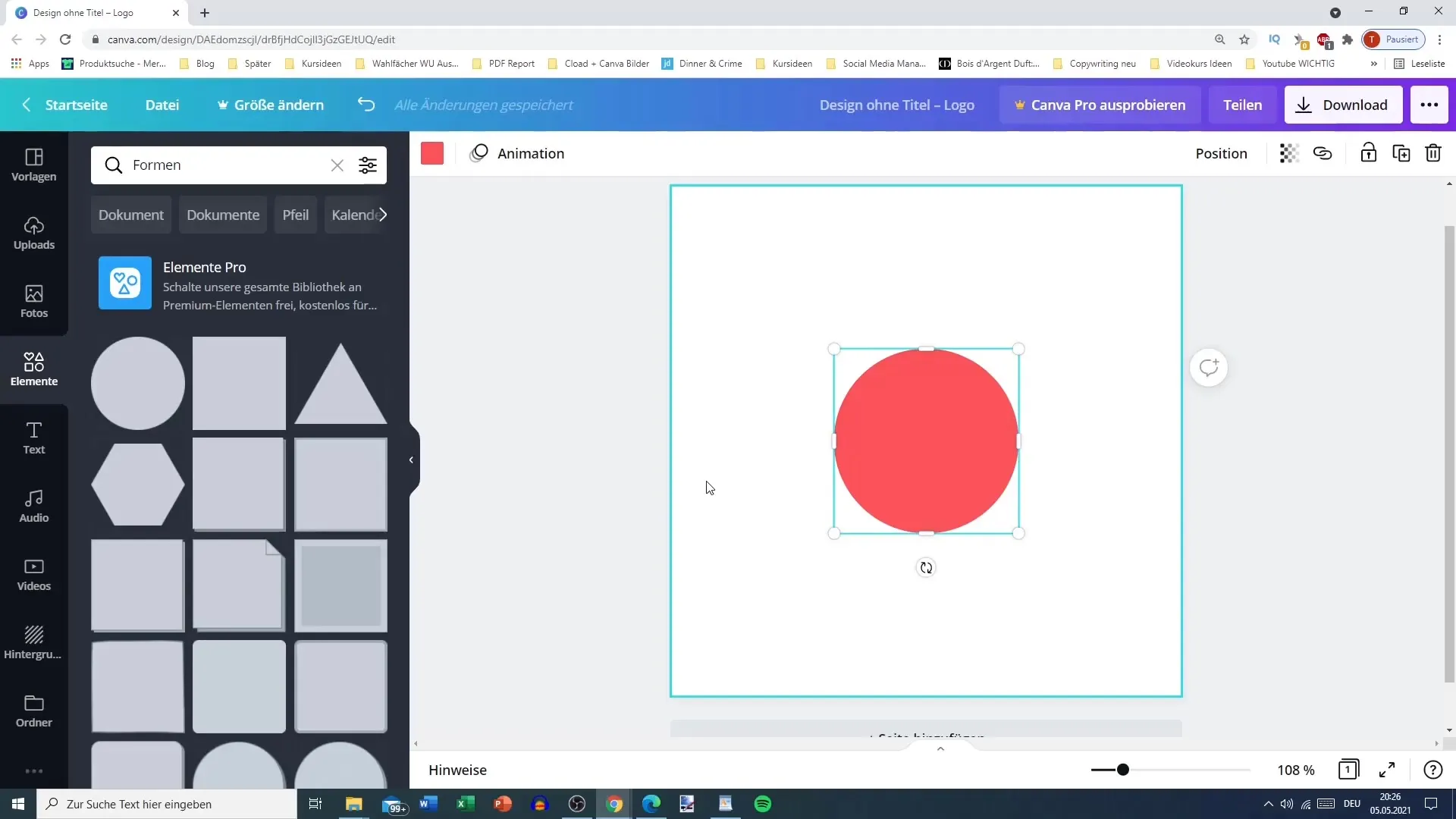Click the Download button
The height and width of the screenshot is (819, 1456).
[x=1341, y=105]
